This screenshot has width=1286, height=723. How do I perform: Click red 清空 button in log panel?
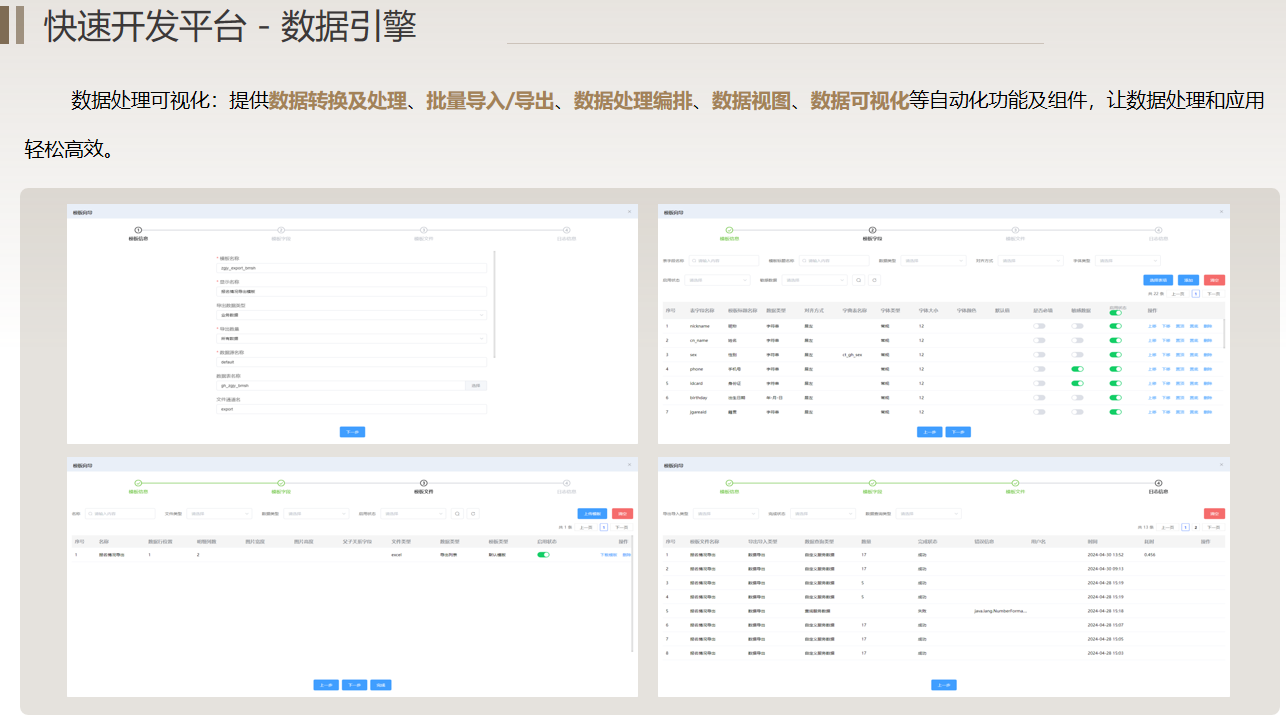coord(1214,513)
